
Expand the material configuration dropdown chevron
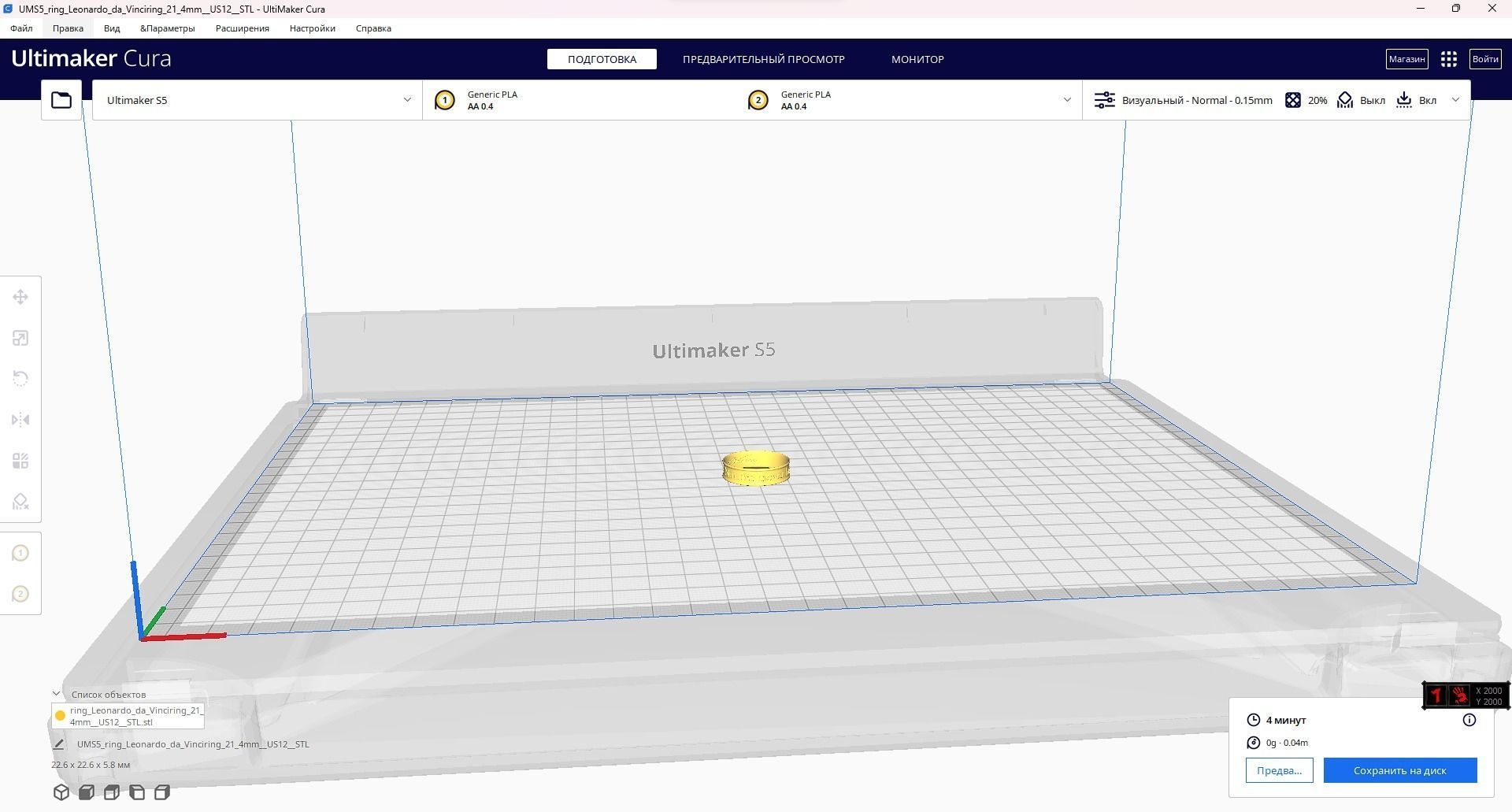pyautogui.click(x=1067, y=100)
